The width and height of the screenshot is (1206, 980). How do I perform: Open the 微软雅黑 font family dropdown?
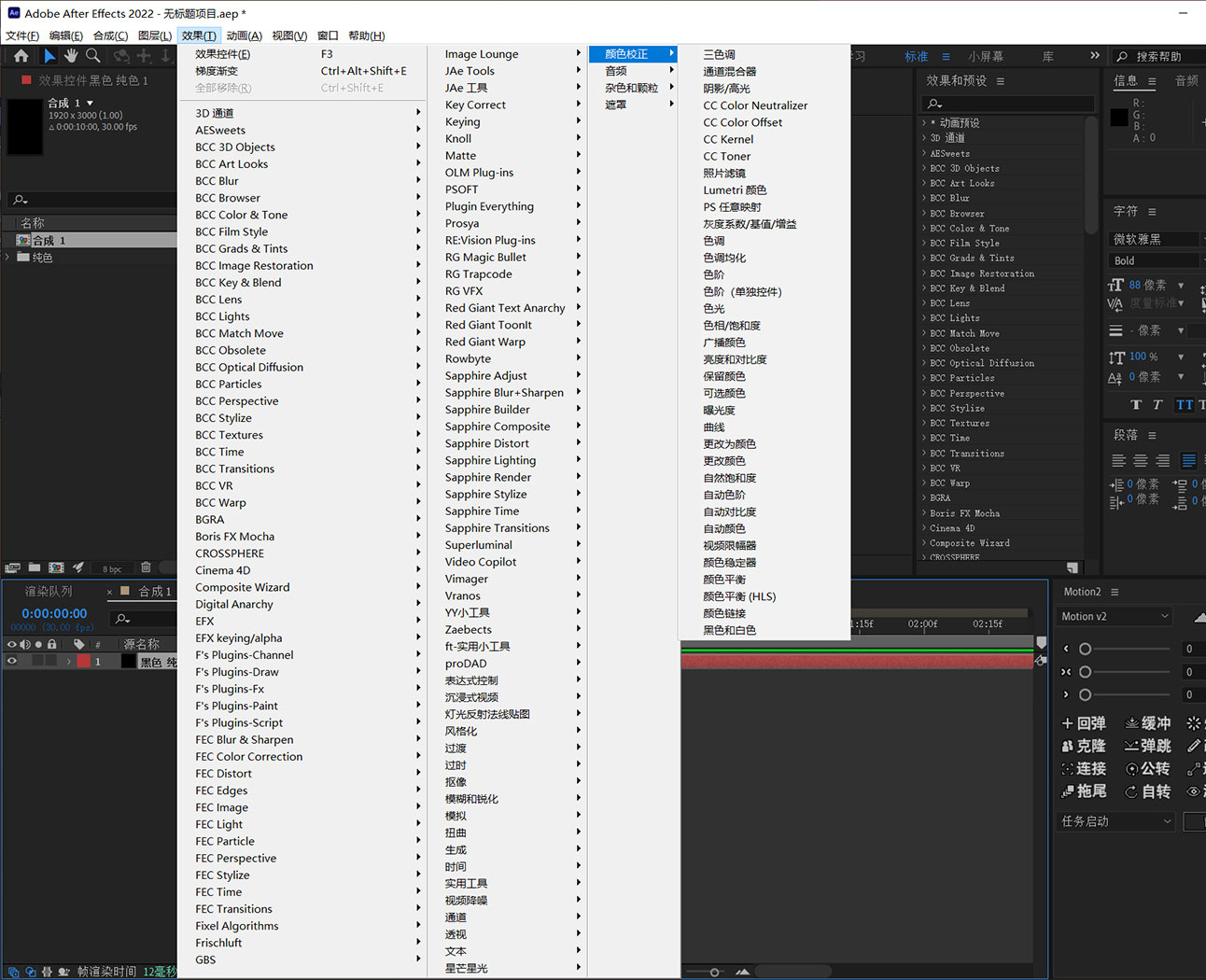pos(1156,239)
